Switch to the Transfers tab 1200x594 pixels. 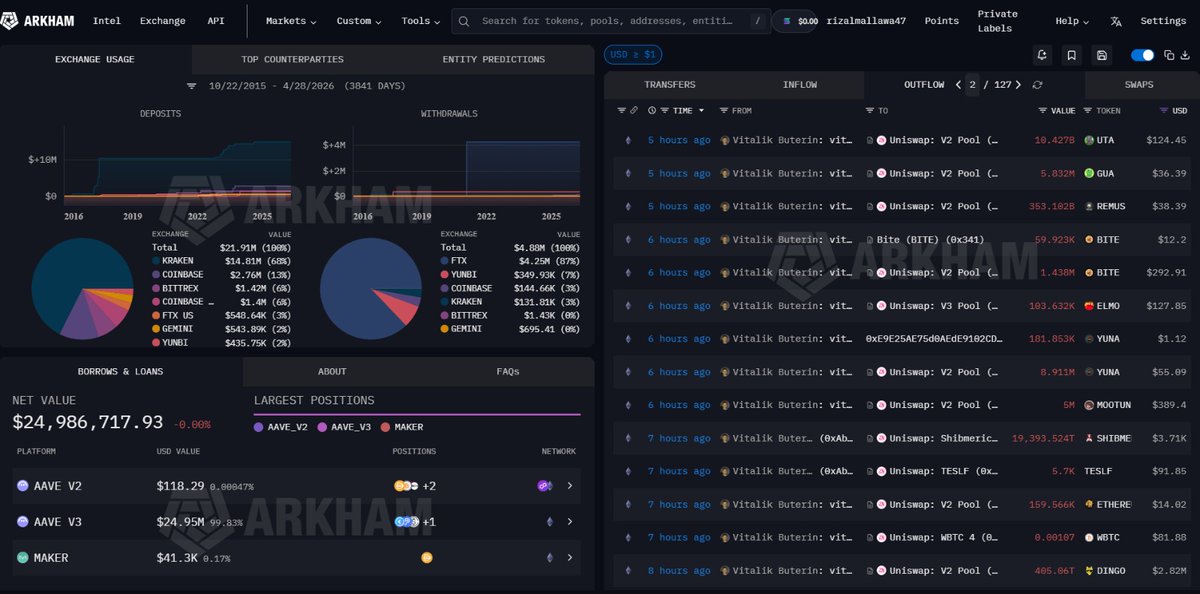click(x=670, y=85)
